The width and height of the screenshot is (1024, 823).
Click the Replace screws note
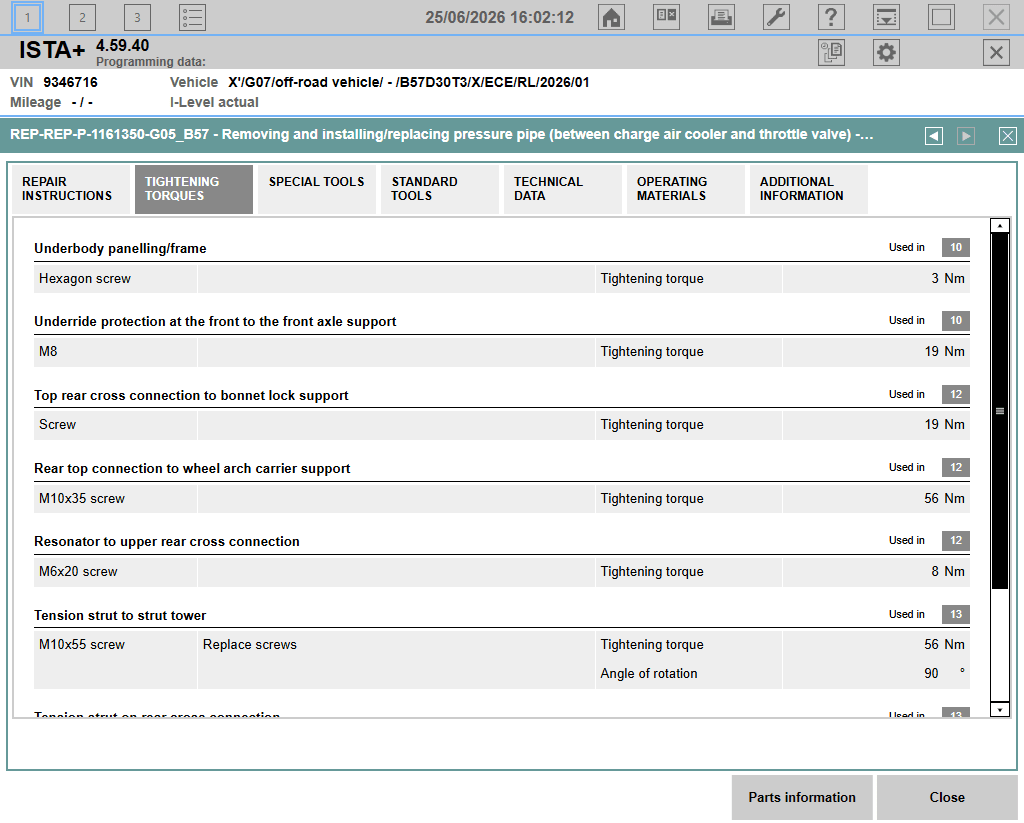(x=249, y=645)
